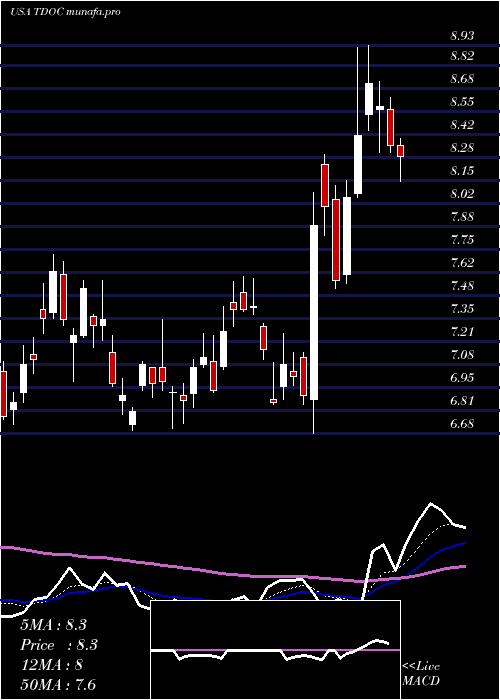Click the 8.55 price axis label
The image size is (500, 700).
(462, 102)
